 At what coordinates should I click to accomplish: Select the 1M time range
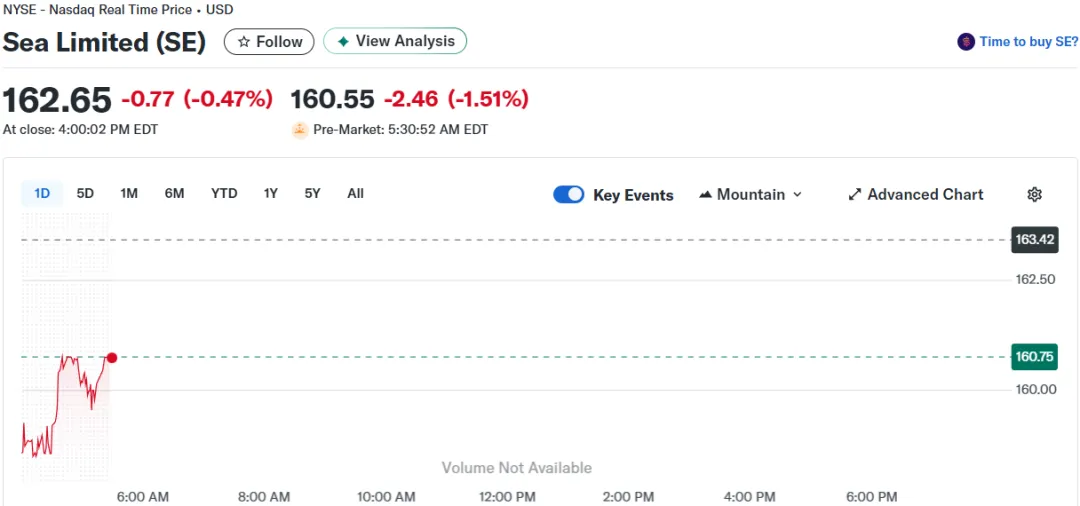[x=129, y=193]
